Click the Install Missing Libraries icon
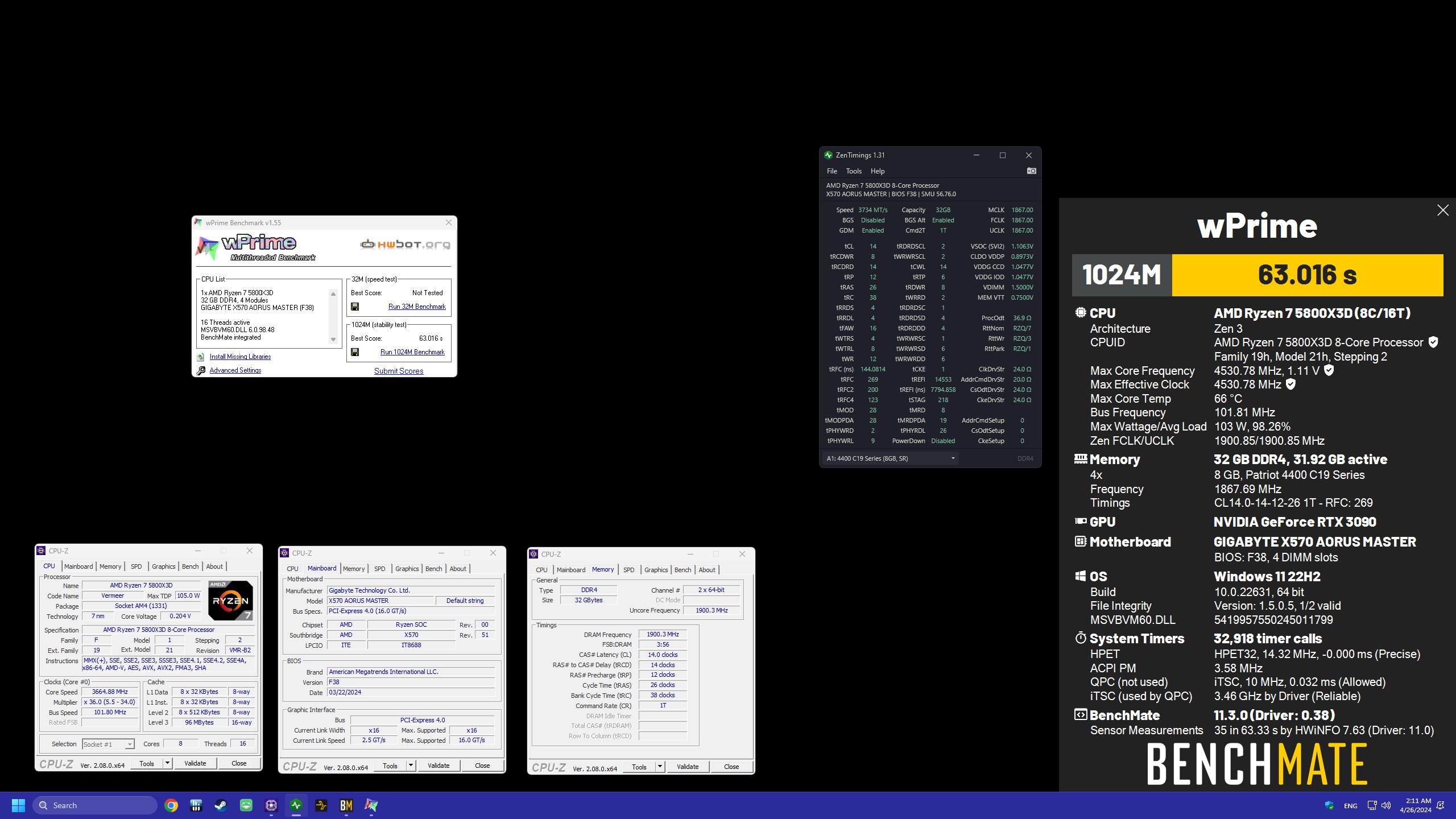This screenshot has height=819, width=1456. [200, 357]
